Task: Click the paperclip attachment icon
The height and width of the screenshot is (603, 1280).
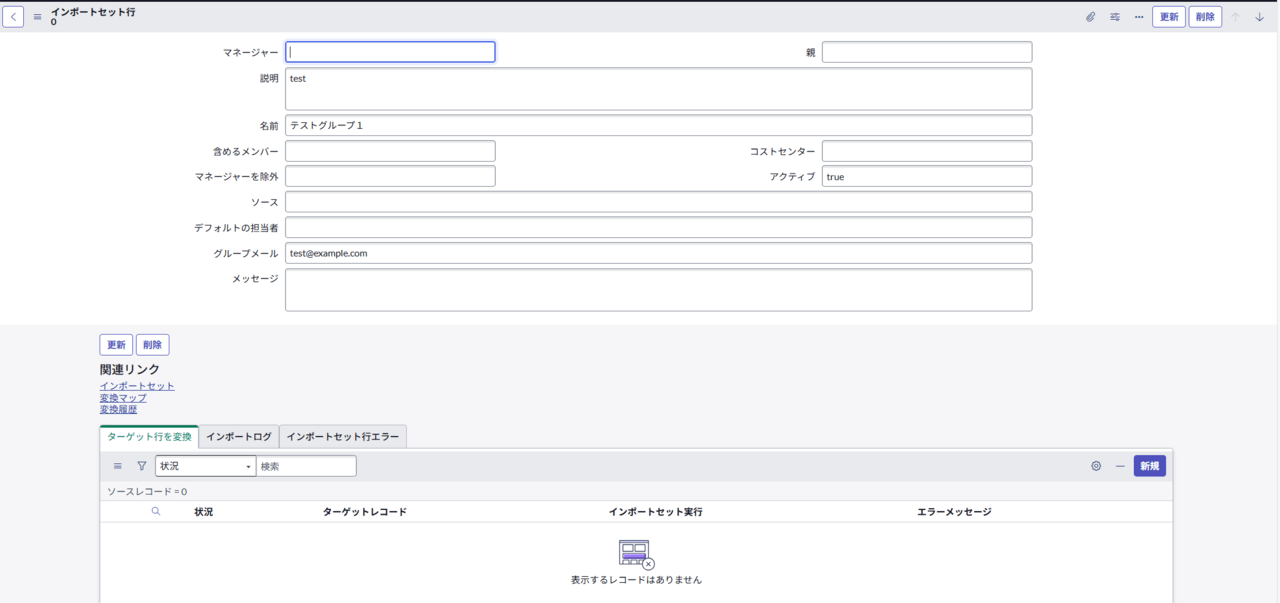Action: 1090,17
